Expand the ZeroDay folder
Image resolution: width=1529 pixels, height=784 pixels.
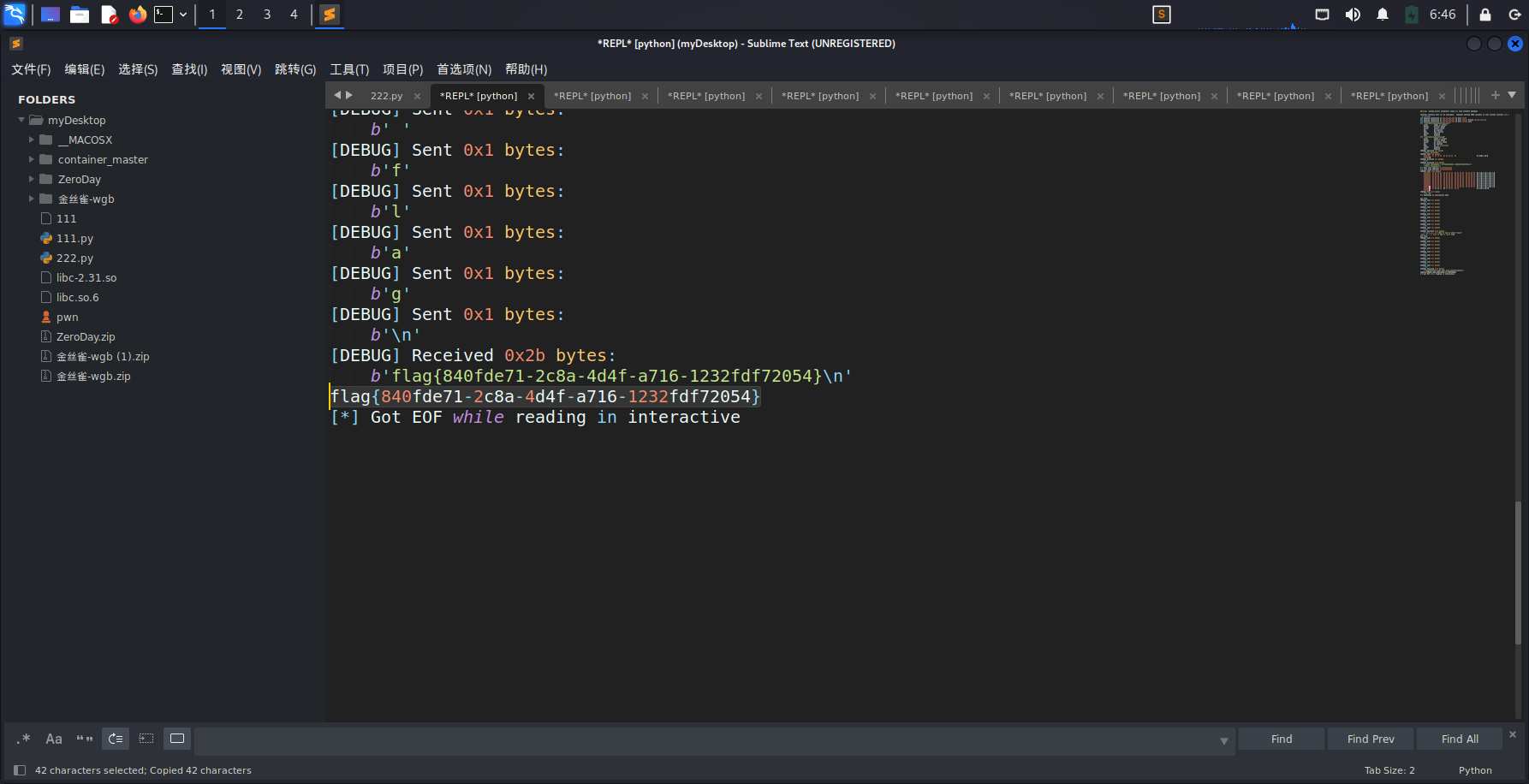[x=32, y=179]
